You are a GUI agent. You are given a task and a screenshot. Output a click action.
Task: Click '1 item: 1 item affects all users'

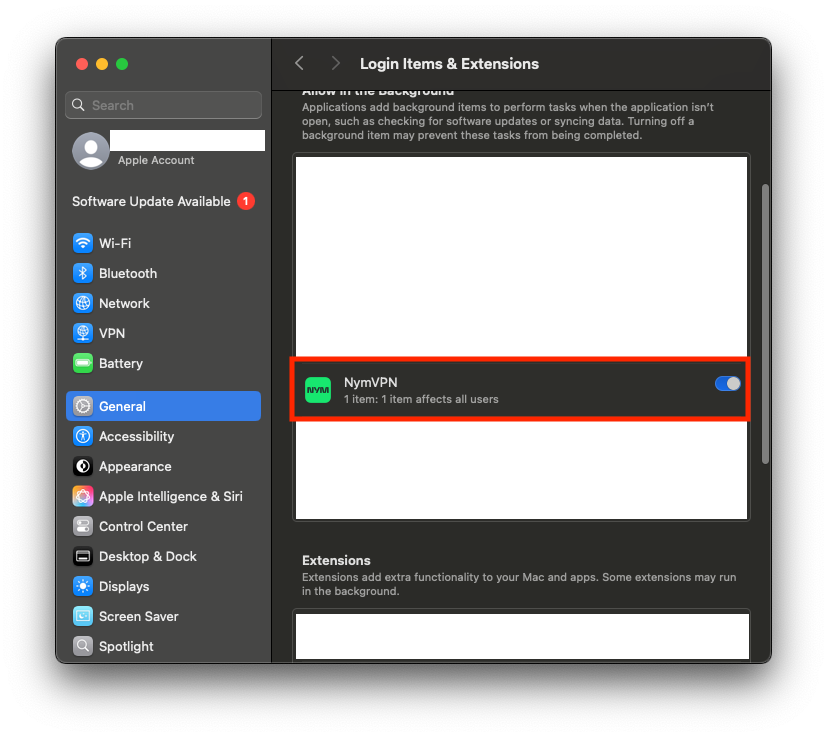[x=421, y=399]
